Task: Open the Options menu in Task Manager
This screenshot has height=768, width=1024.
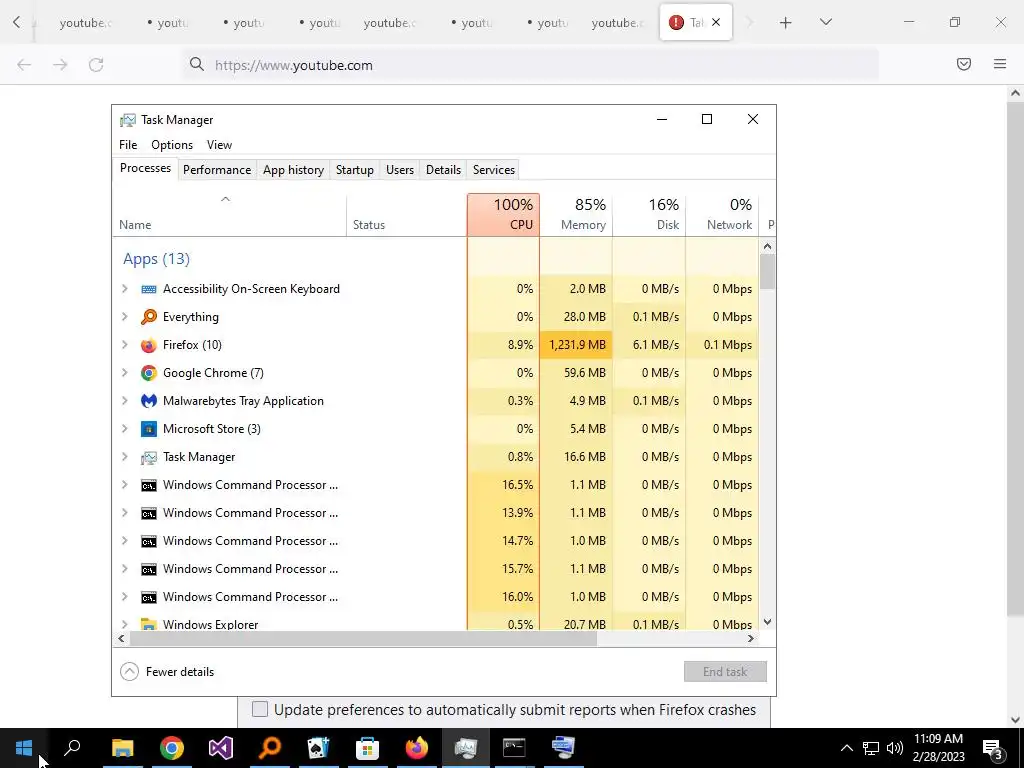Action: click(x=172, y=145)
